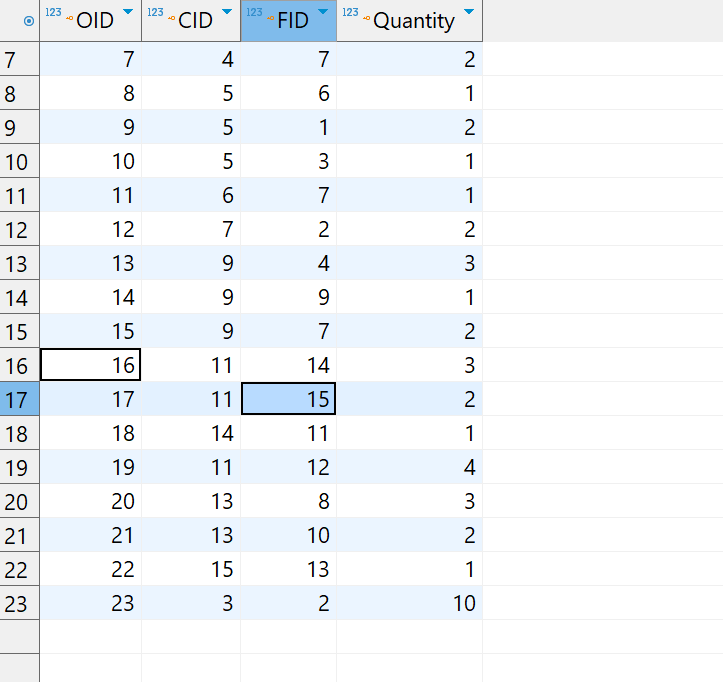Select row 17 via its row header
The width and height of the screenshot is (723, 682).
point(19,400)
